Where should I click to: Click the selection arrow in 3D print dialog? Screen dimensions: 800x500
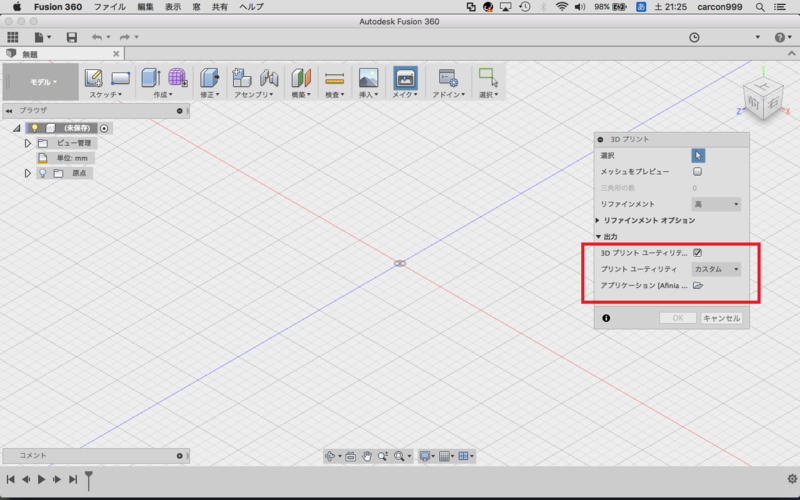coord(698,156)
